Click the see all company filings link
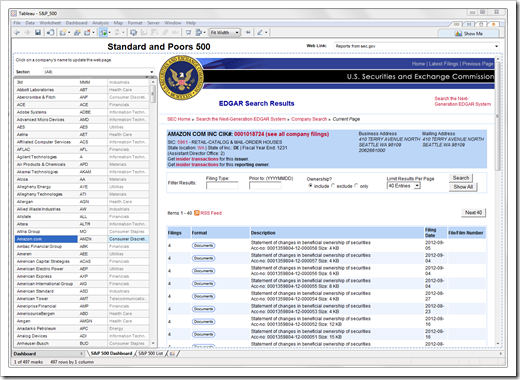The image size is (520, 380). (x=297, y=134)
